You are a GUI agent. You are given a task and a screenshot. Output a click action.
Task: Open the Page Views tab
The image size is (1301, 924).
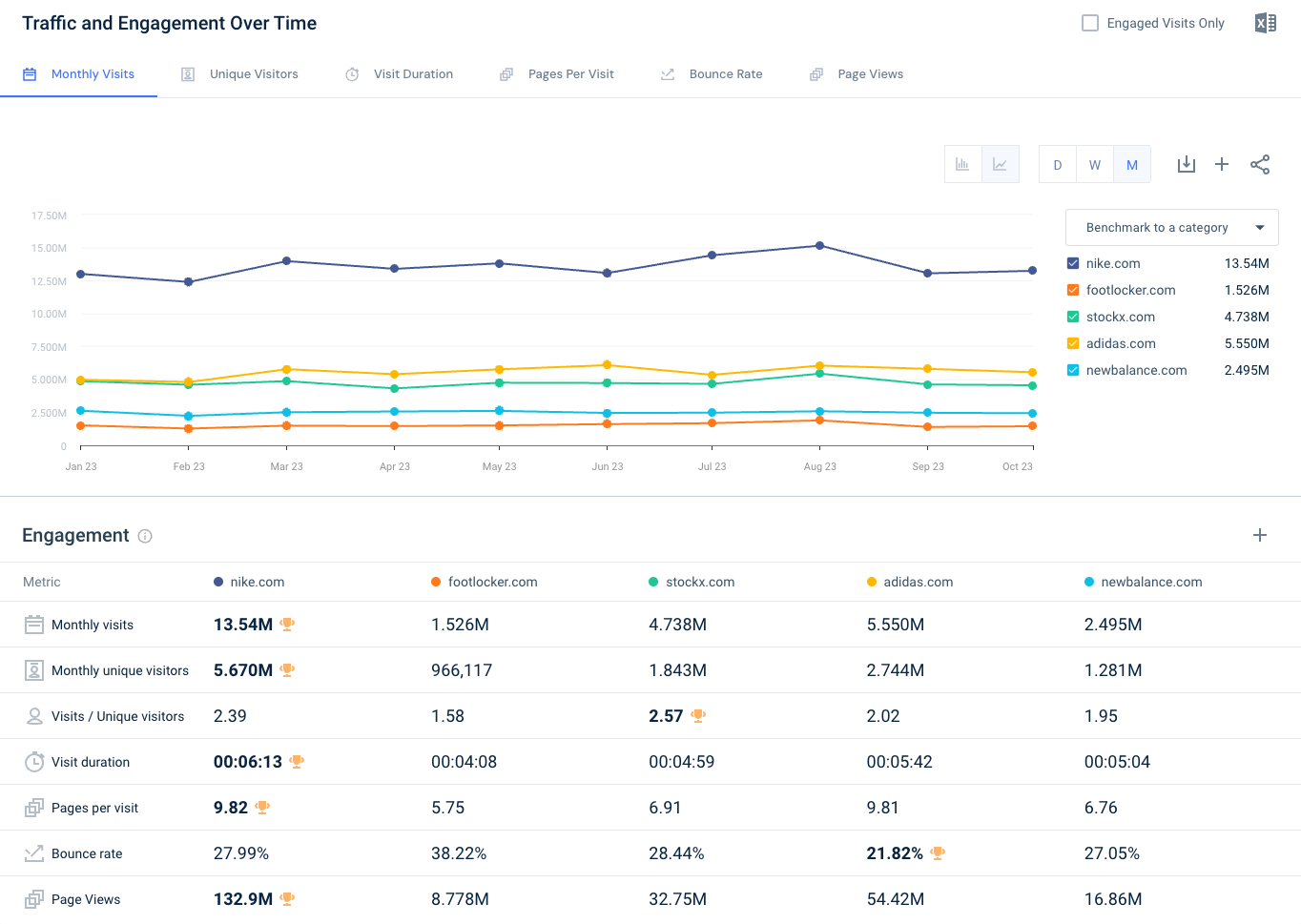pos(857,74)
